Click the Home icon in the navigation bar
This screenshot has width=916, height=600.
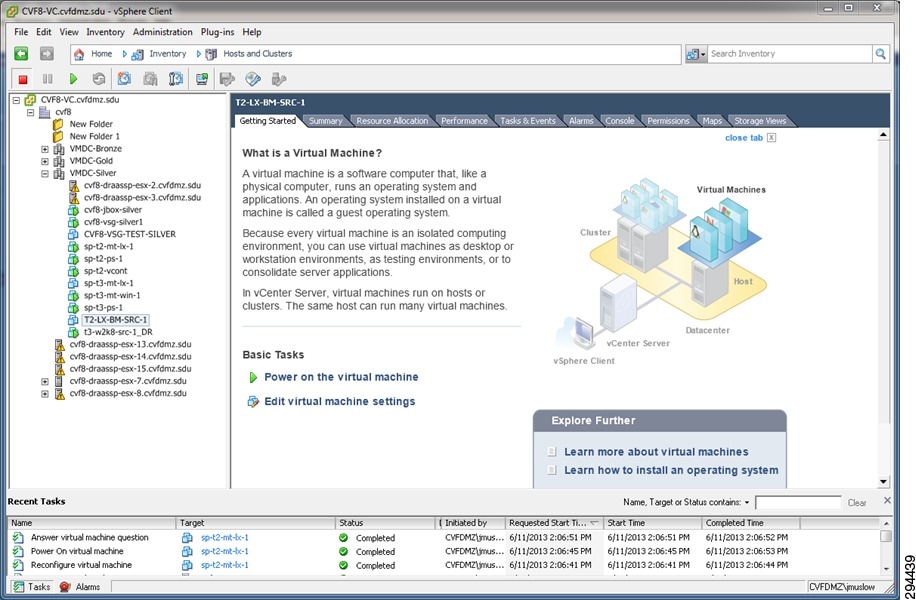click(x=79, y=54)
